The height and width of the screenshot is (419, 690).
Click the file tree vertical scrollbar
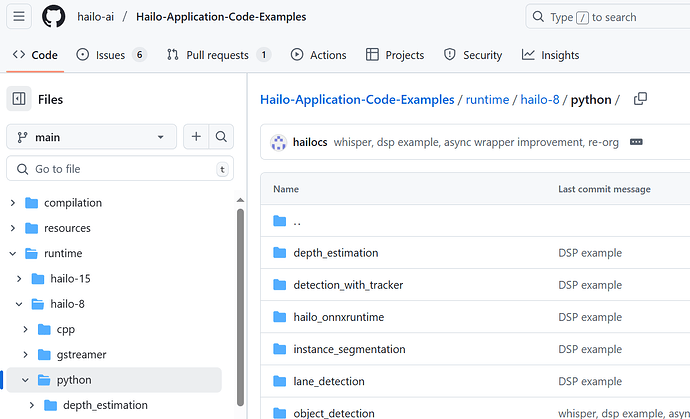240,306
